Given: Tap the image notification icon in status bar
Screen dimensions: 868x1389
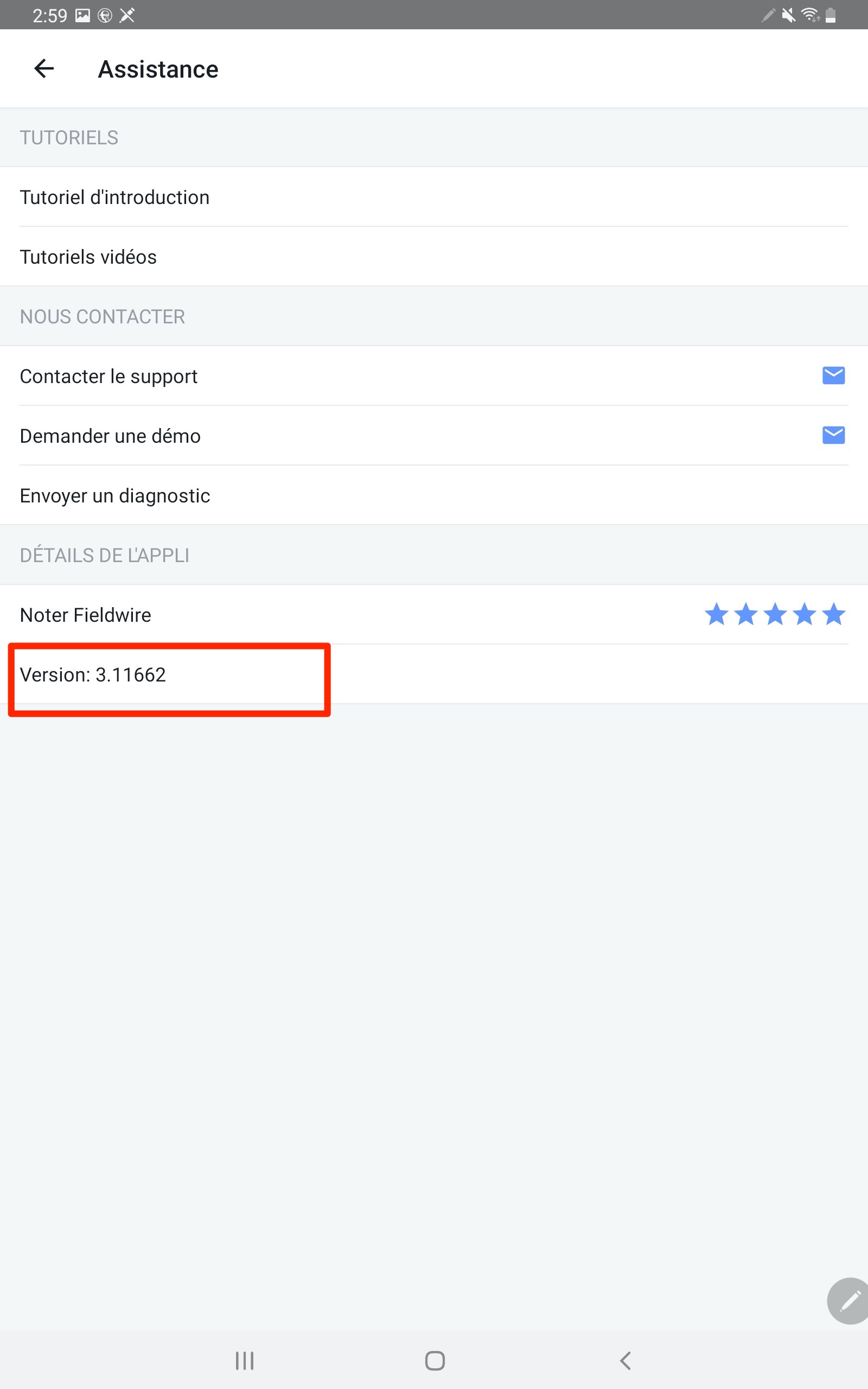Looking at the screenshot, I should point(82,16).
